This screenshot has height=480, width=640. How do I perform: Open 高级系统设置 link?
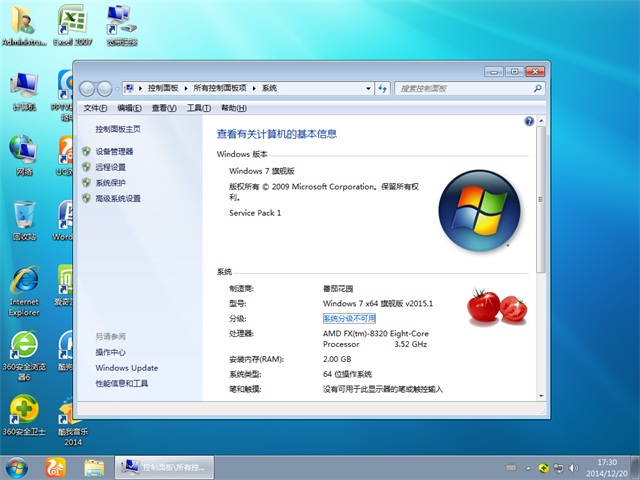pyautogui.click(x=118, y=198)
